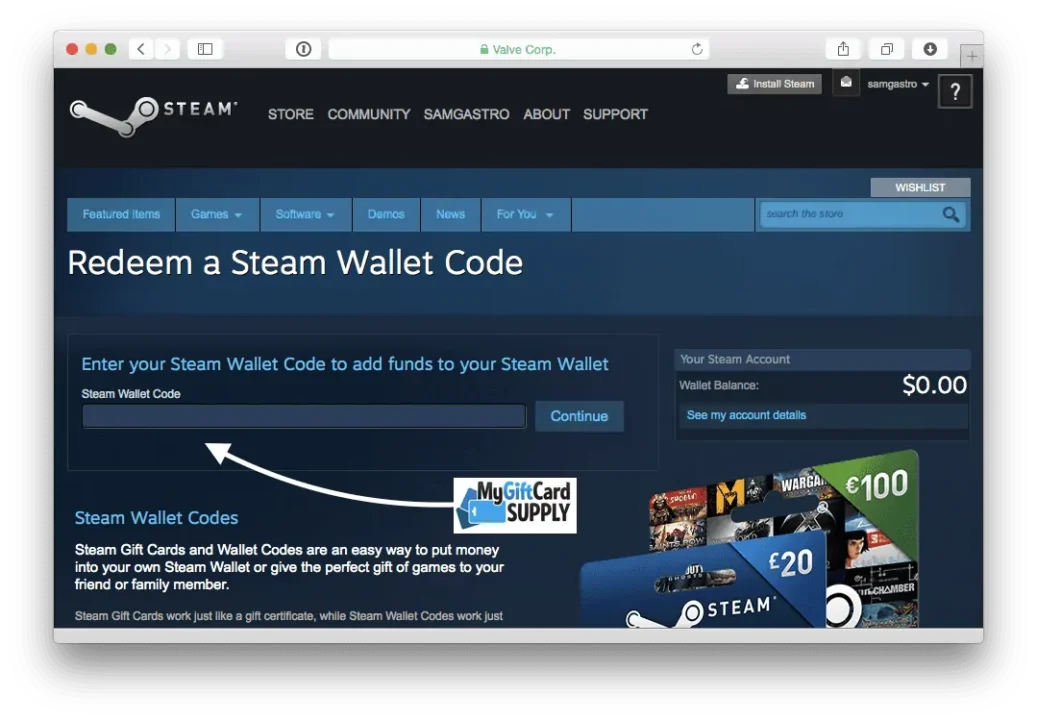Open the Steam help question mark
1037x720 pixels.
click(x=955, y=91)
